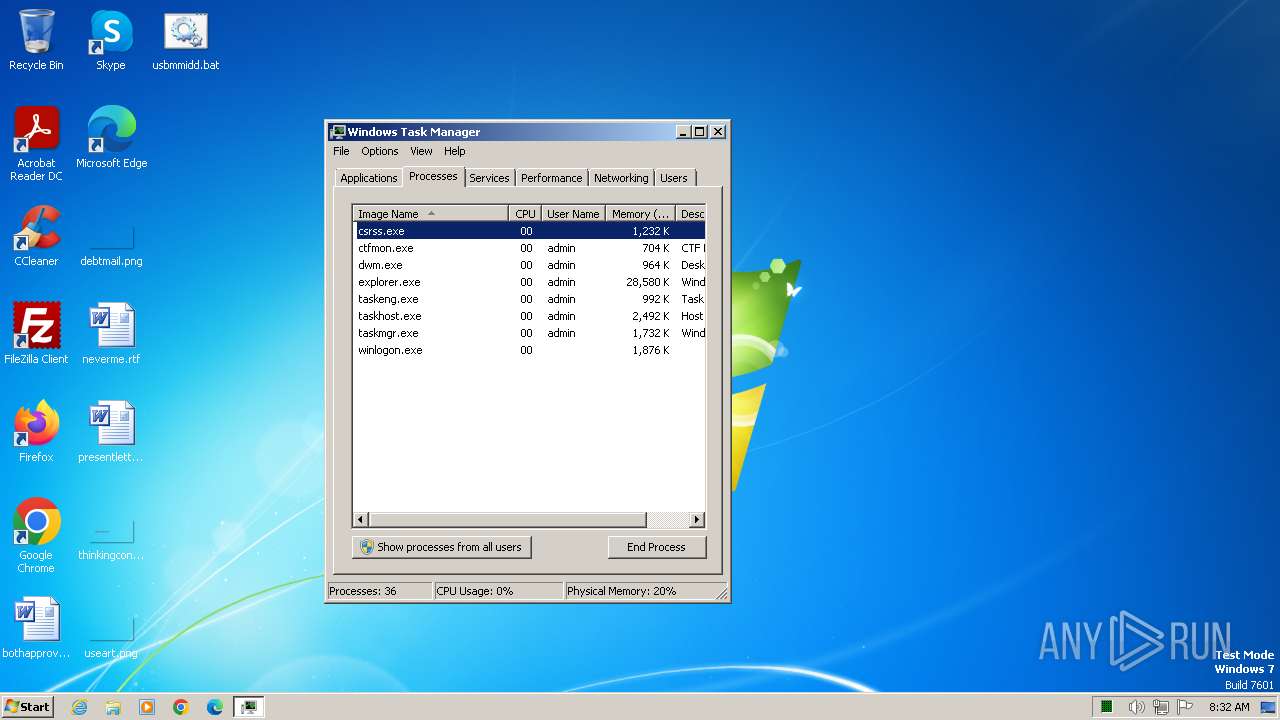This screenshot has width=1280, height=720.
Task: Open Edge from the taskbar
Action: 215,707
